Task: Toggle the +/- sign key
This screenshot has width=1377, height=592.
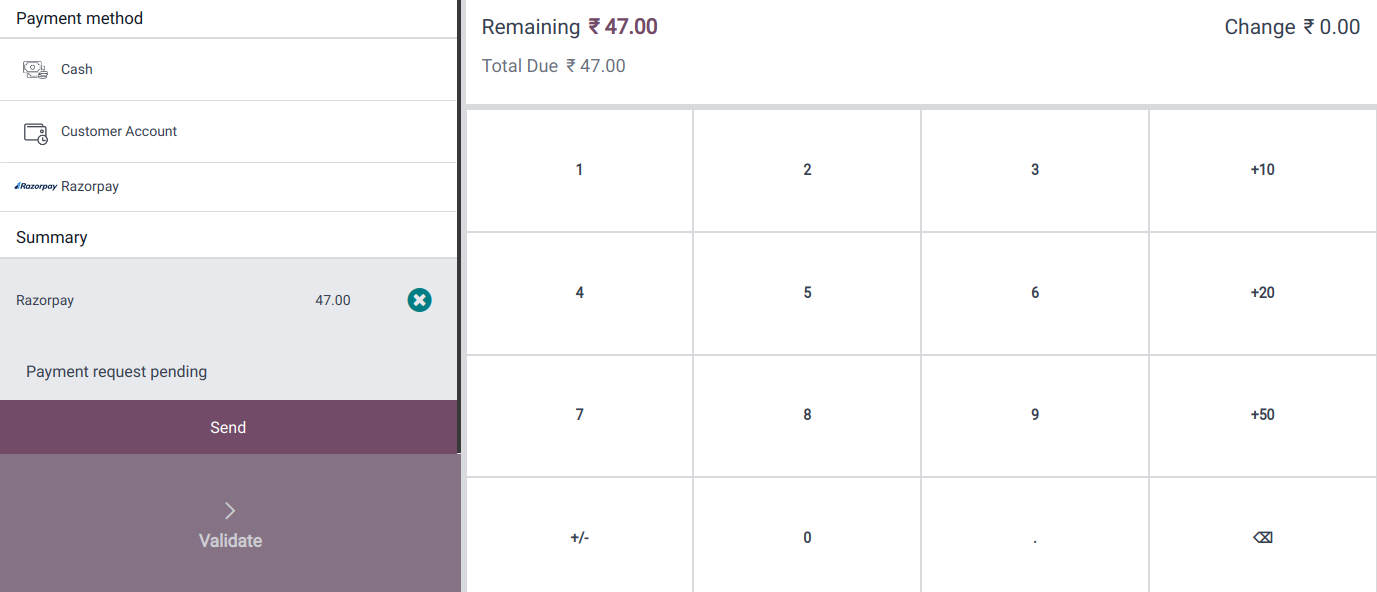Action: click(x=580, y=538)
